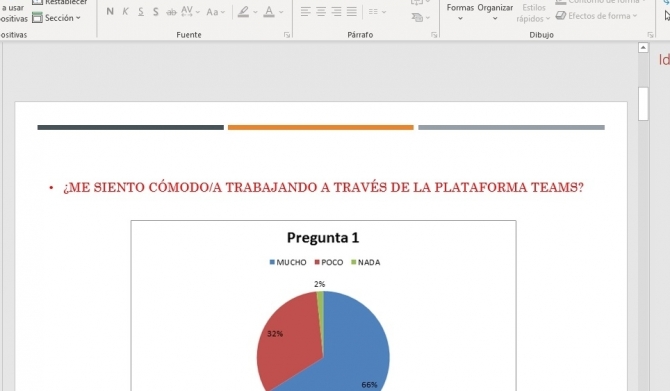This screenshot has width=670, height=391.
Task: Open Fuente dialog launcher
Action: point(287,35)
